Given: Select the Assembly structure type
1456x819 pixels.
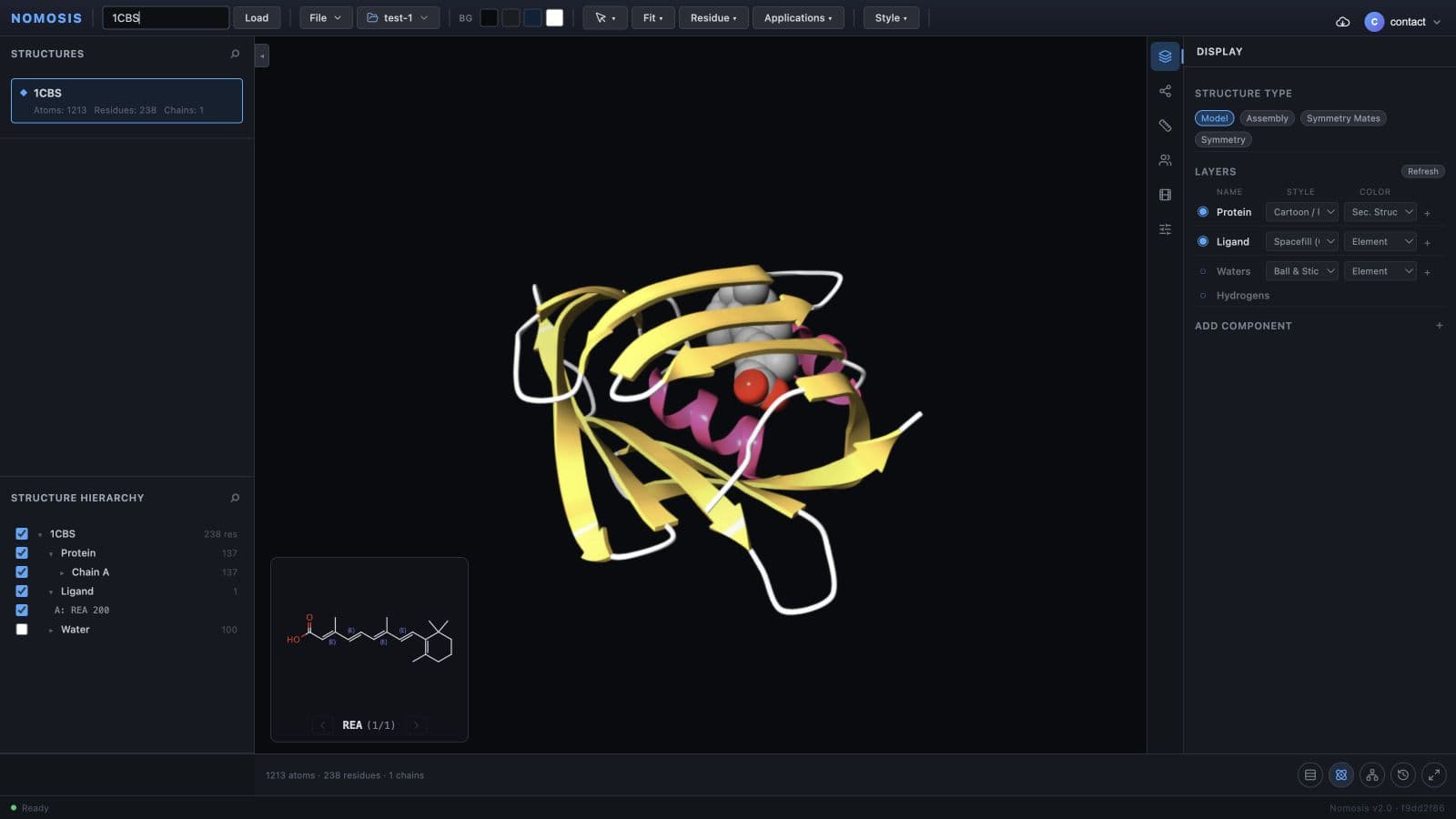Looking at the screenshot, I should (x=1267, y=118).
